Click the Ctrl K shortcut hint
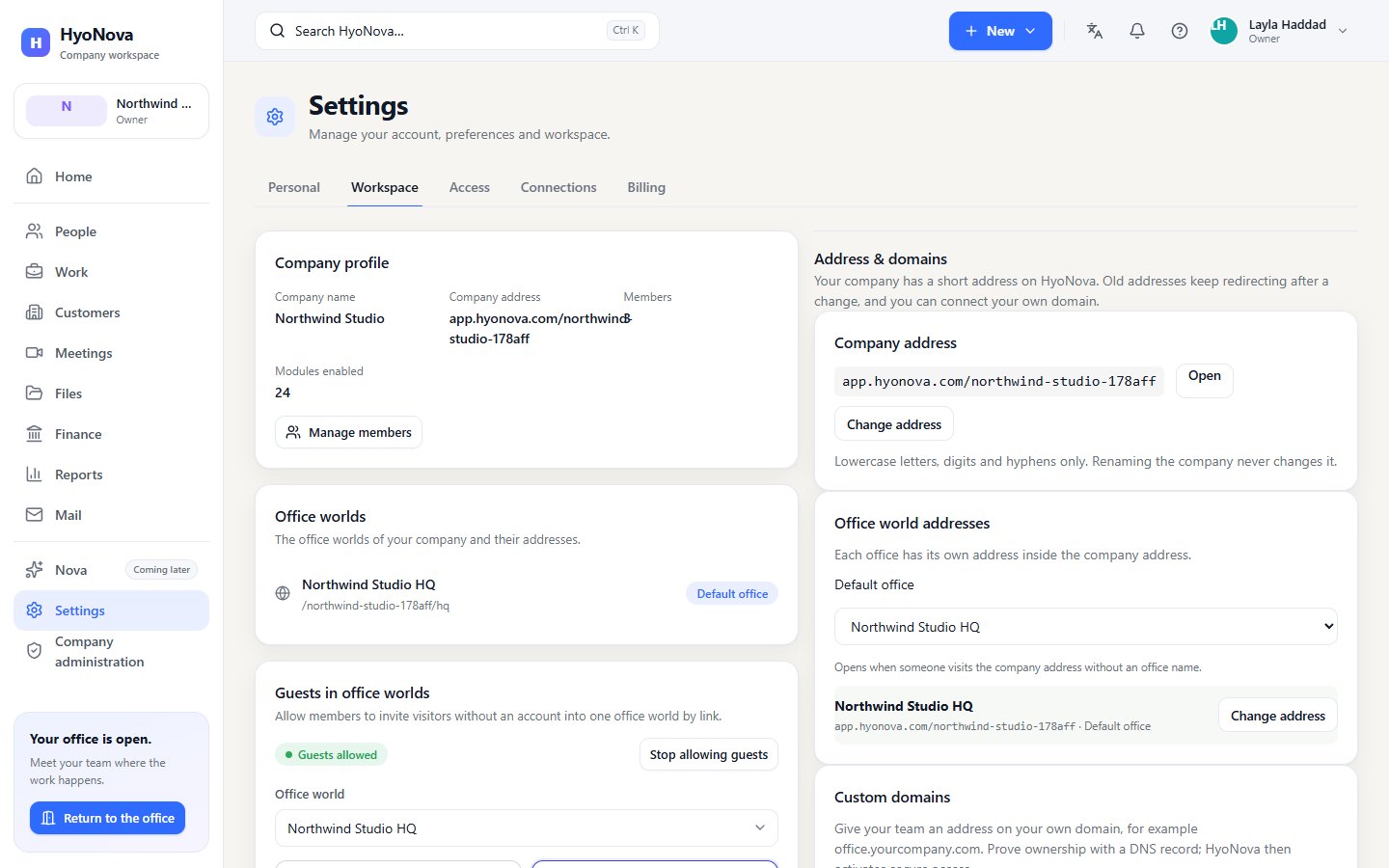The width and height of the screenshot is (1389, 868). (626, 31)
